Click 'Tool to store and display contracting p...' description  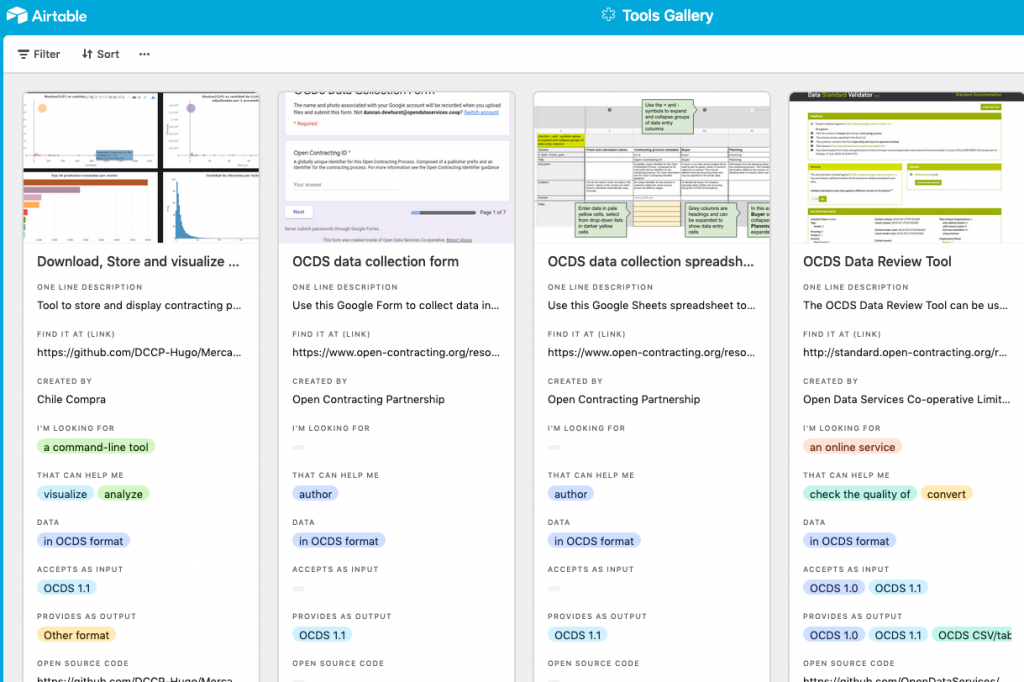click(139, 305)
